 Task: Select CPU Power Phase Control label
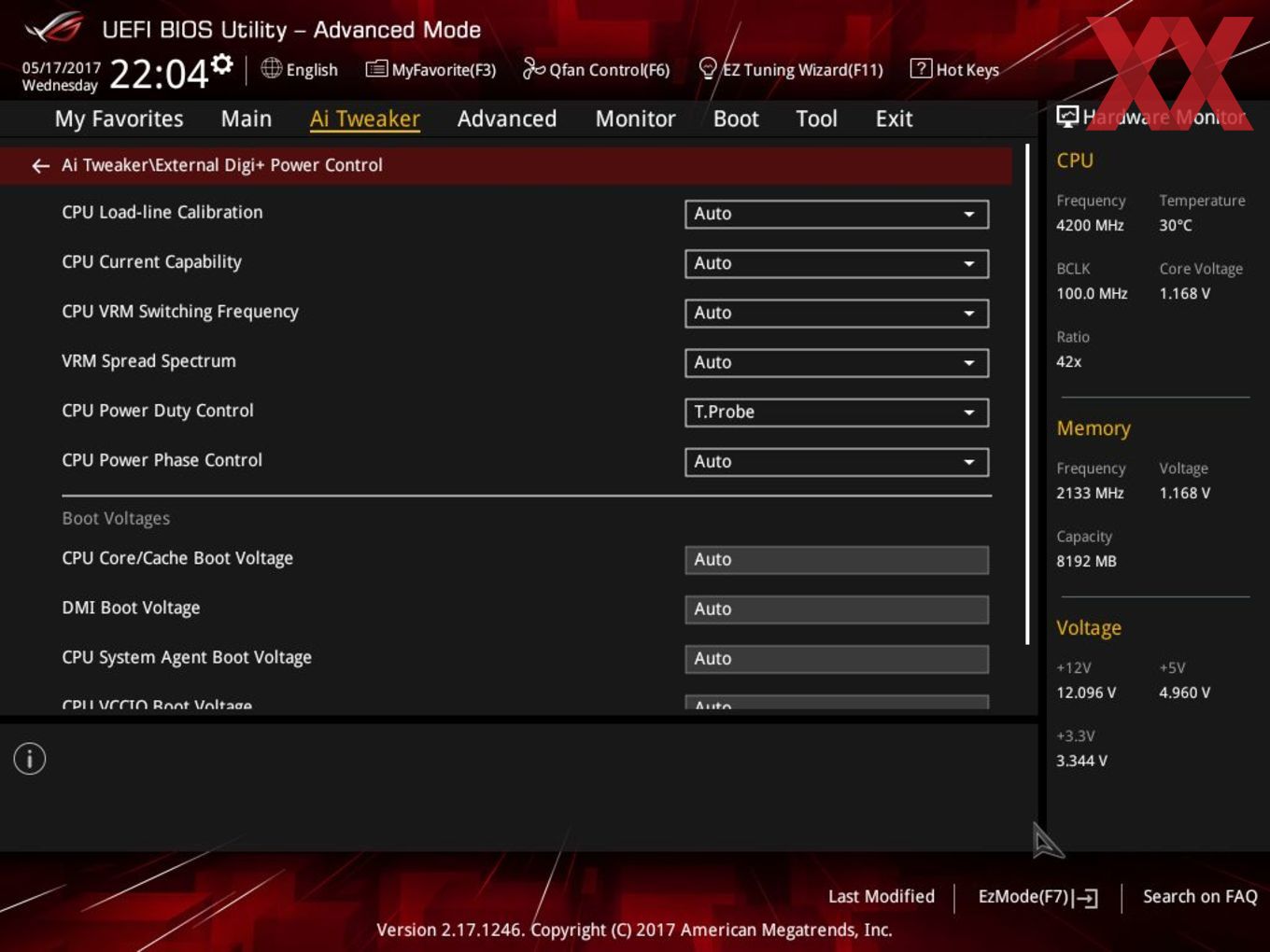click(162, 460)
